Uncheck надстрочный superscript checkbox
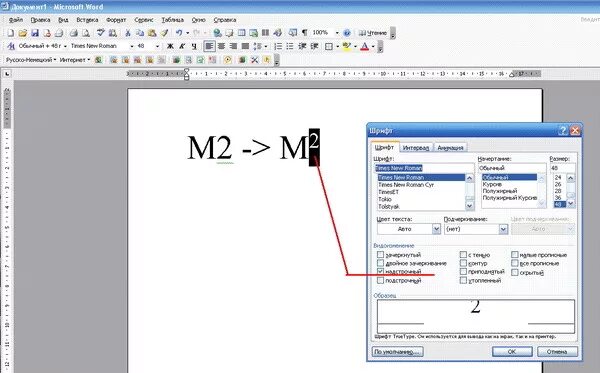Screen dimensions: 600x373 click(380, 271)
